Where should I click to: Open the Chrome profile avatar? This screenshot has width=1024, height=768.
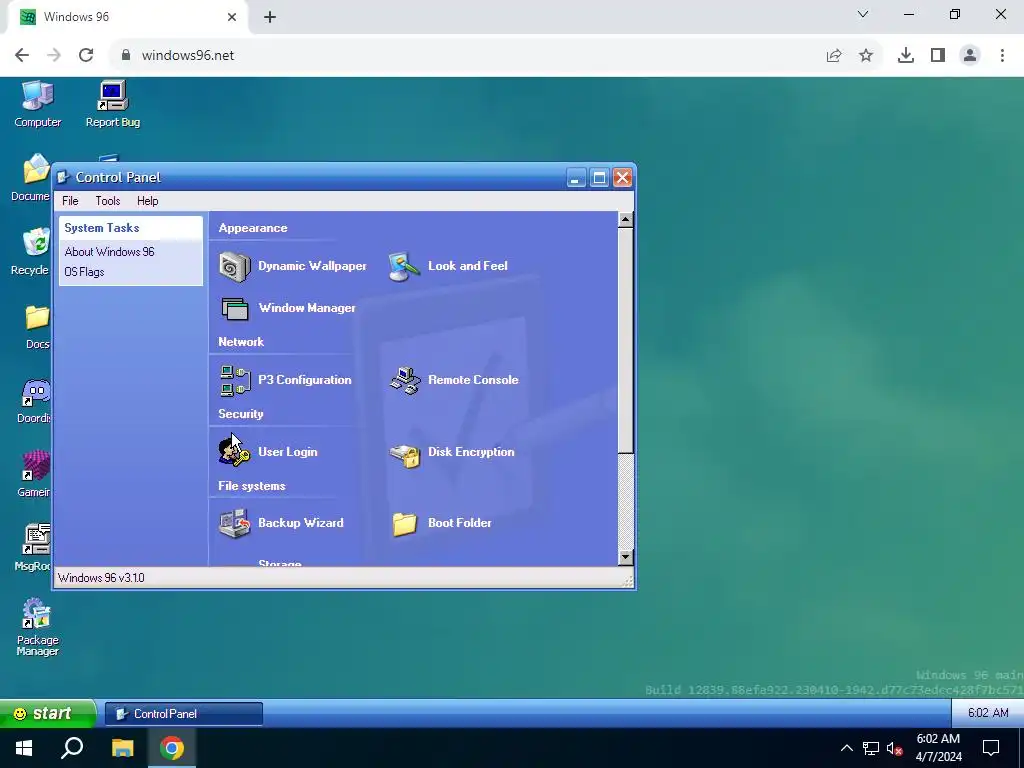point(970,56)
